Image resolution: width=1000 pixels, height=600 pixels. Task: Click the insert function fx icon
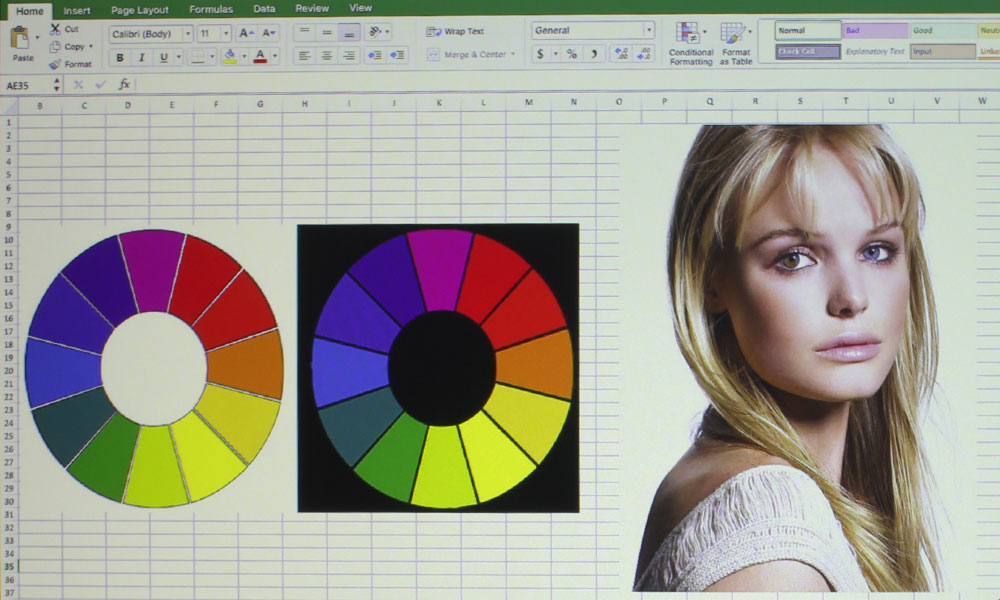click(x=124, y=85)
